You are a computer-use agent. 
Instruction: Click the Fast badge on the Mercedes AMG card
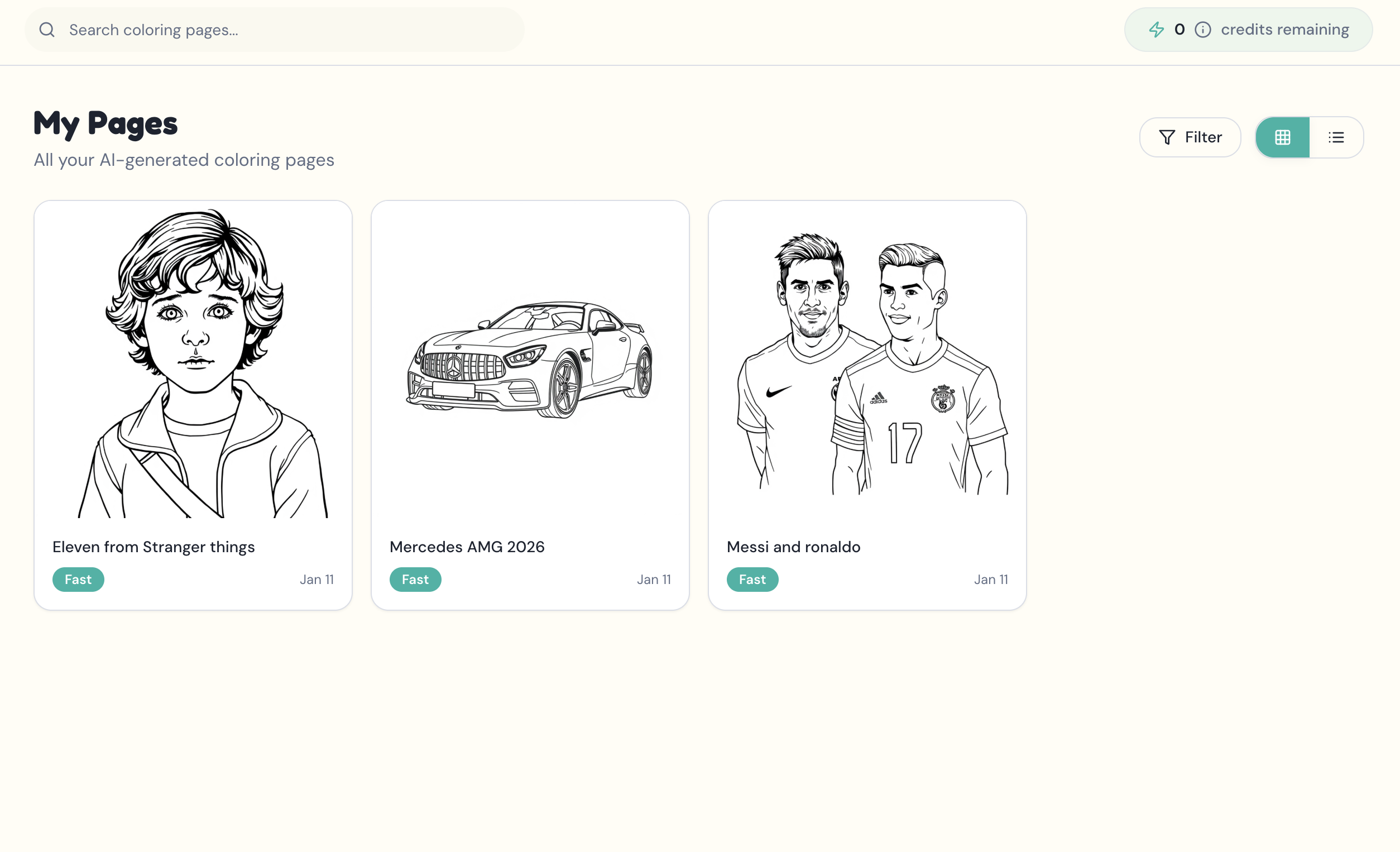click(x=415, y=579)
